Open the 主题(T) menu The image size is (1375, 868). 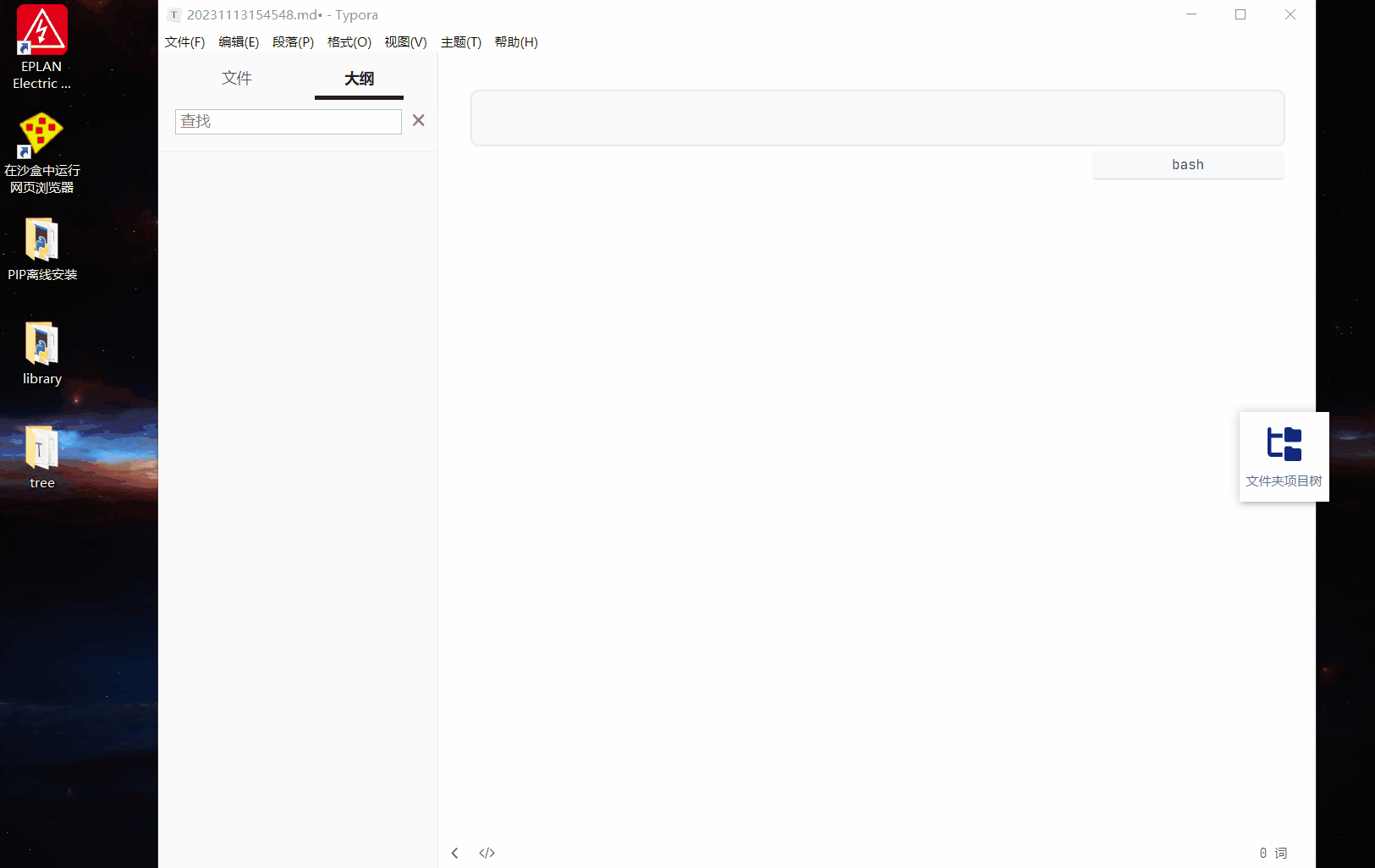tap(460, 42)
